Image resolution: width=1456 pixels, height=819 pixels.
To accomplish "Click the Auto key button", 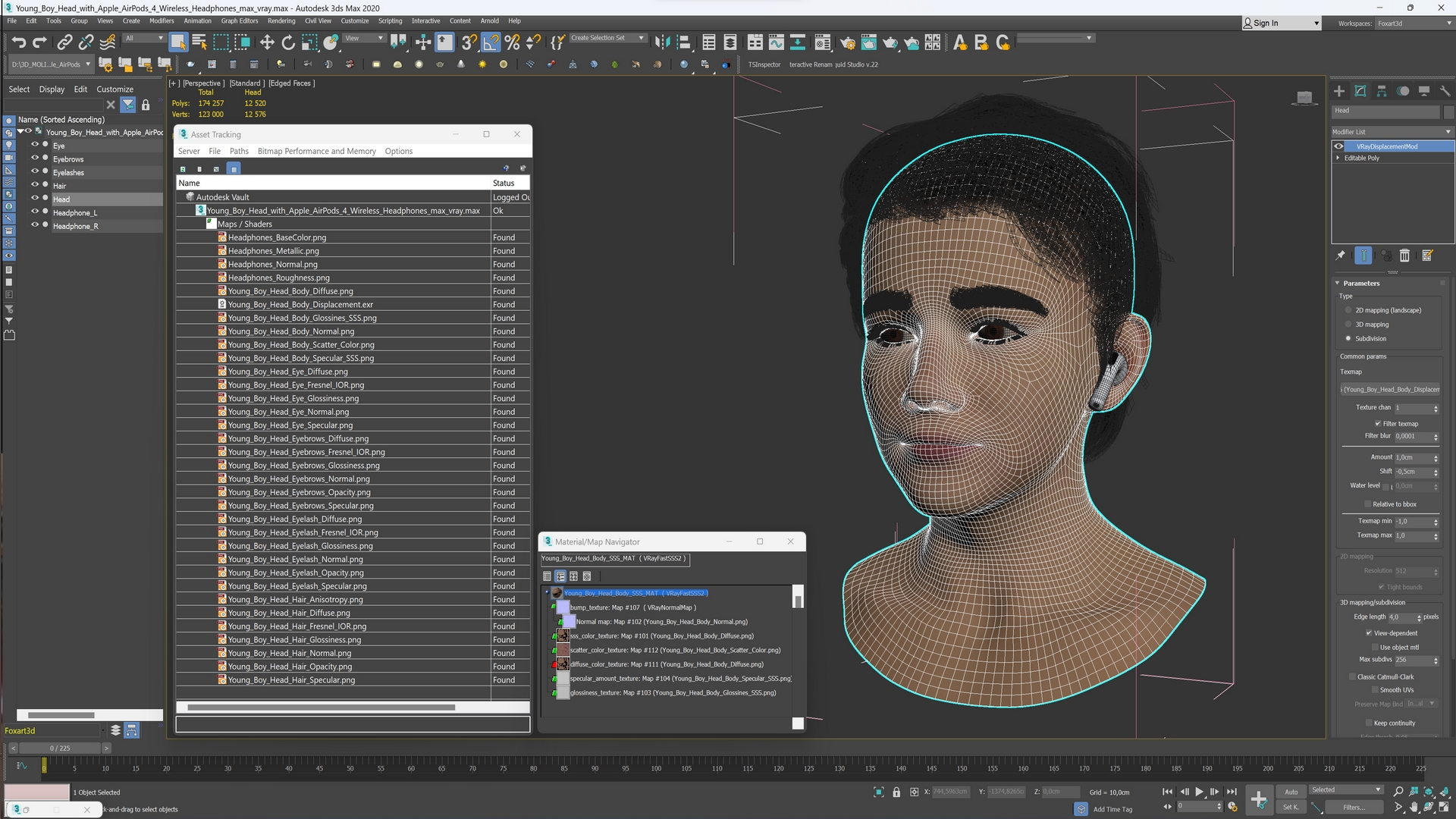I will (x=1291, y=792).
